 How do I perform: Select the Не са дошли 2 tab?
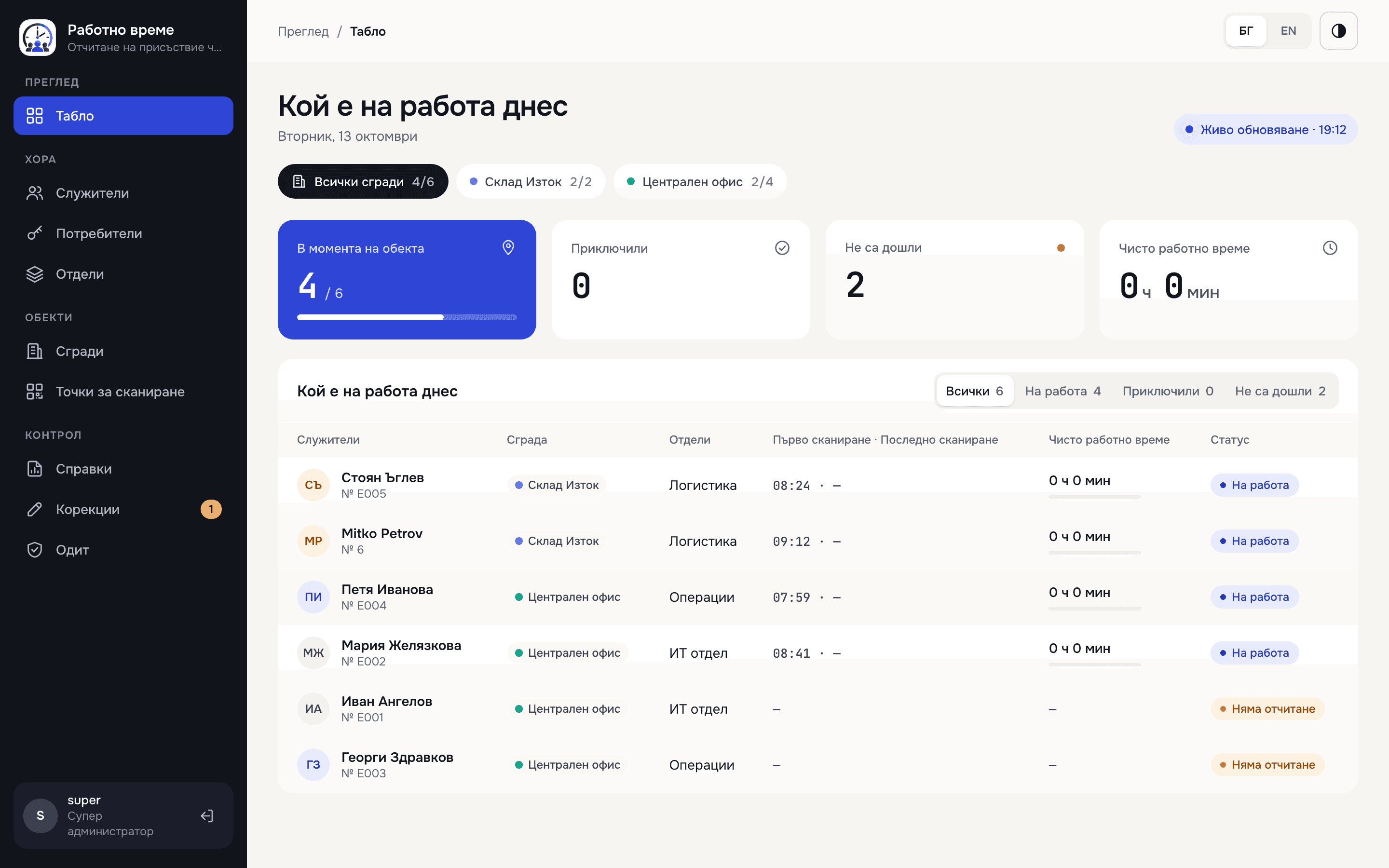click(x=1280, y=391)
